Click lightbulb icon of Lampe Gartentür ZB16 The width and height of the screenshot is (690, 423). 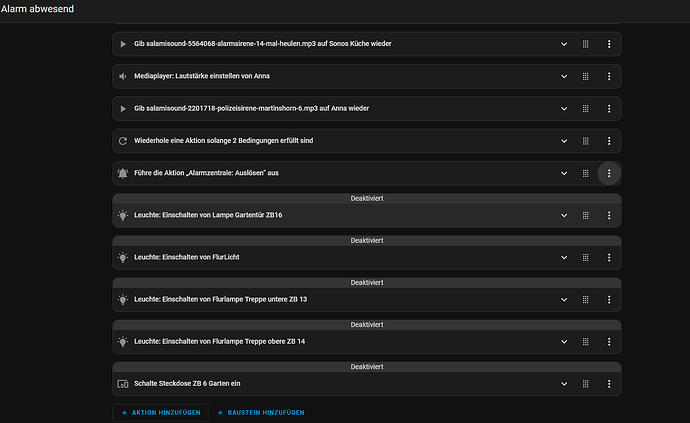click(123, 215)
